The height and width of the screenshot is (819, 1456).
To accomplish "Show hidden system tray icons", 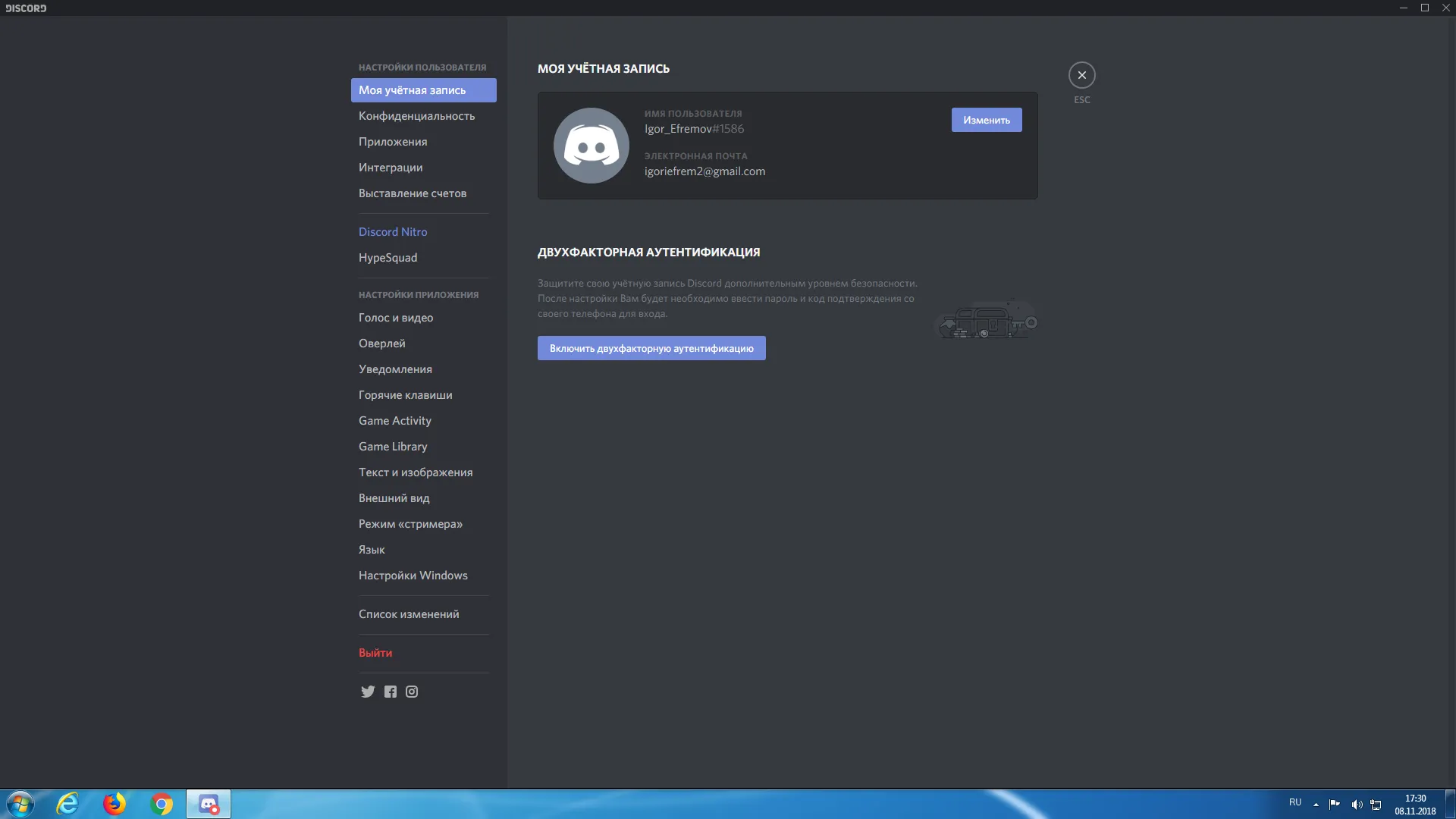I will [1316, 805].
